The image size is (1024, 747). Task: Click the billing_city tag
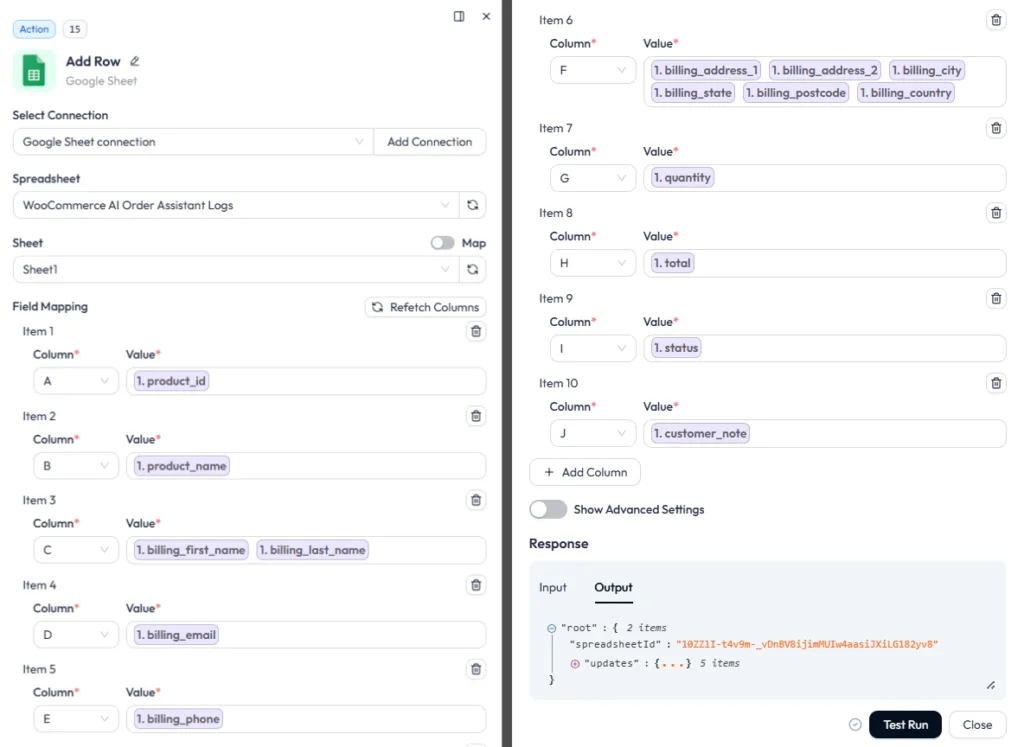pos(927,71)
